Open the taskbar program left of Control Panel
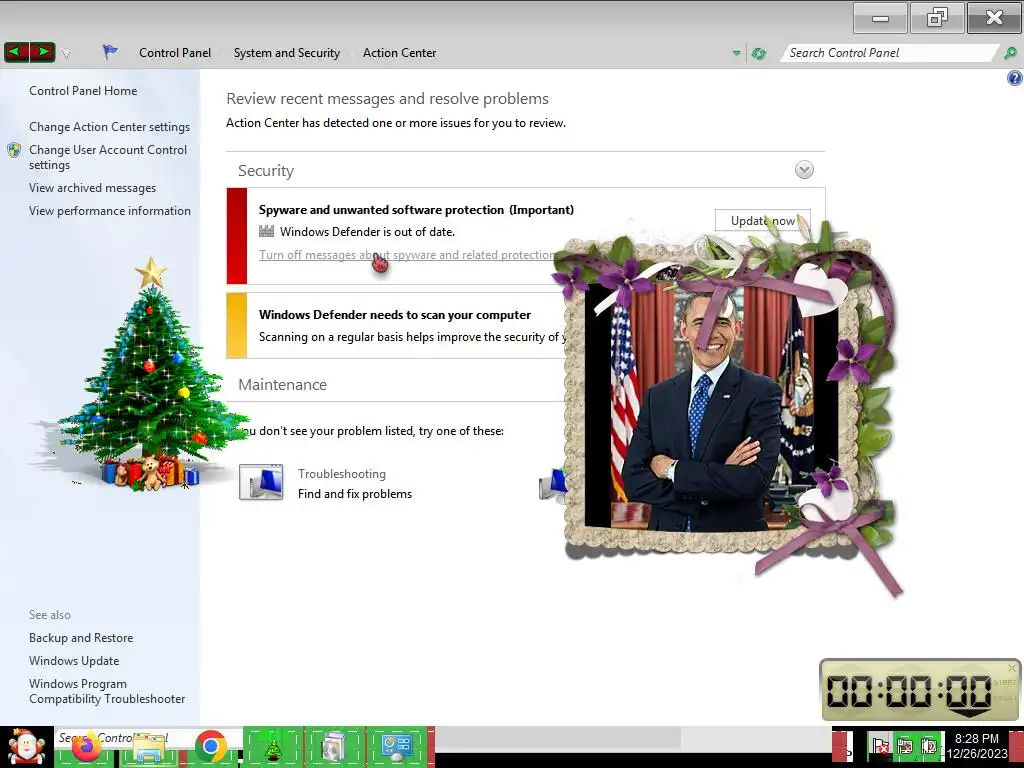1024x768 pixels. click(334, 747)
